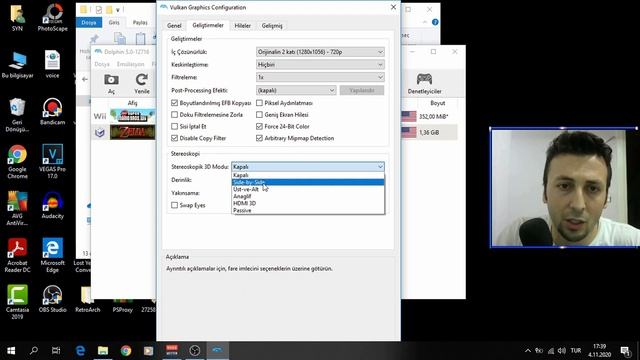The image size is (640, 360).
Task: Open Chrome from the taskbar
Action: 126,350
